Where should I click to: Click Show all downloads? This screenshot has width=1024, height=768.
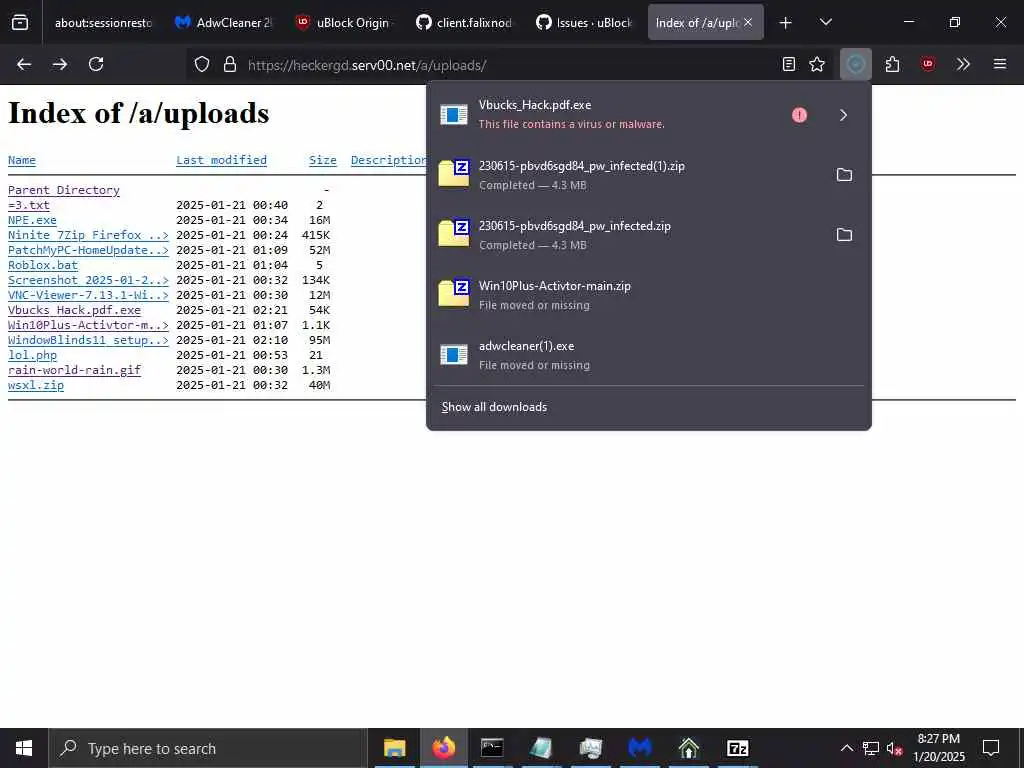tap(494, 407)
